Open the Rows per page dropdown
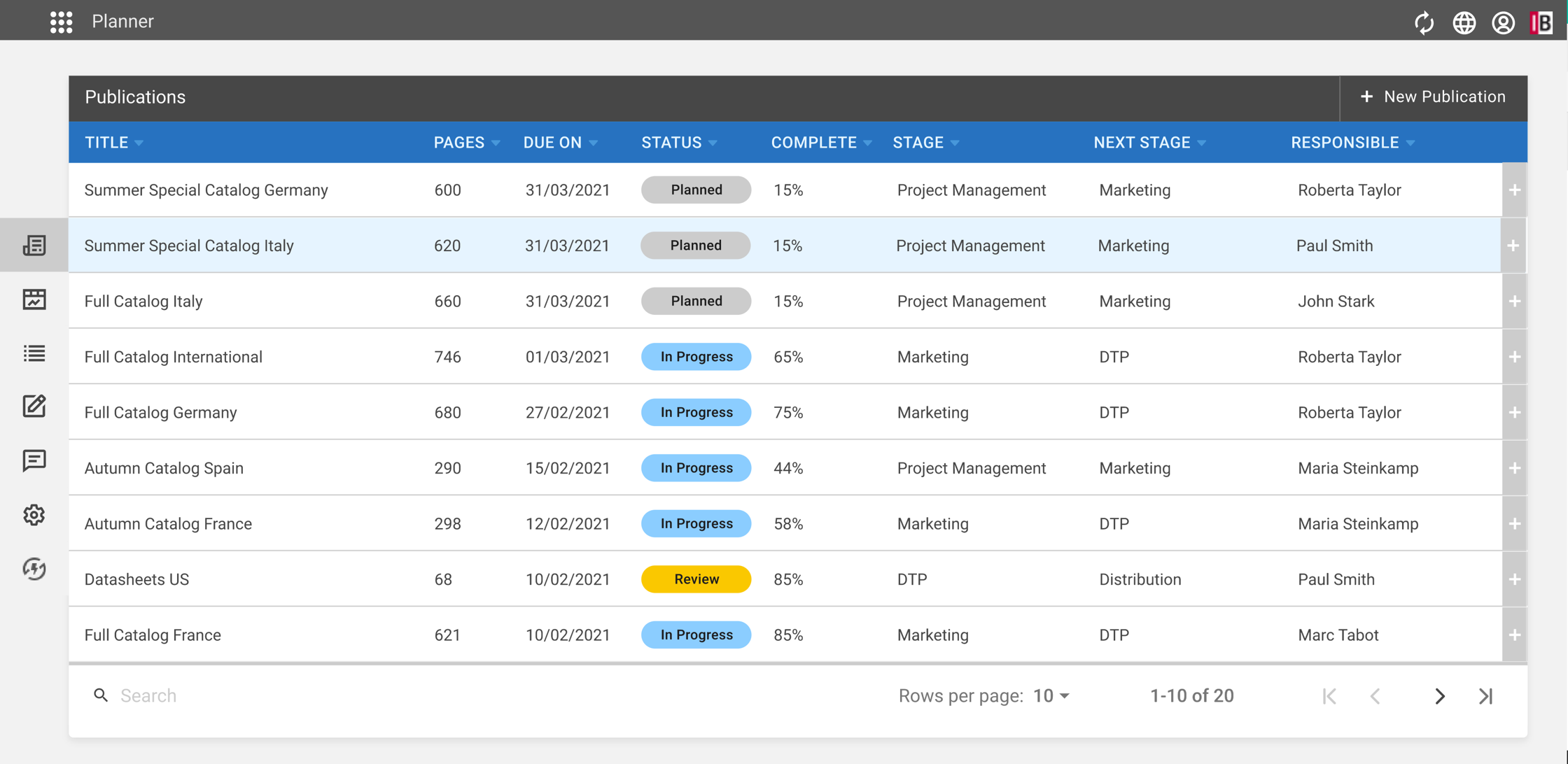 click(1049, 695)
